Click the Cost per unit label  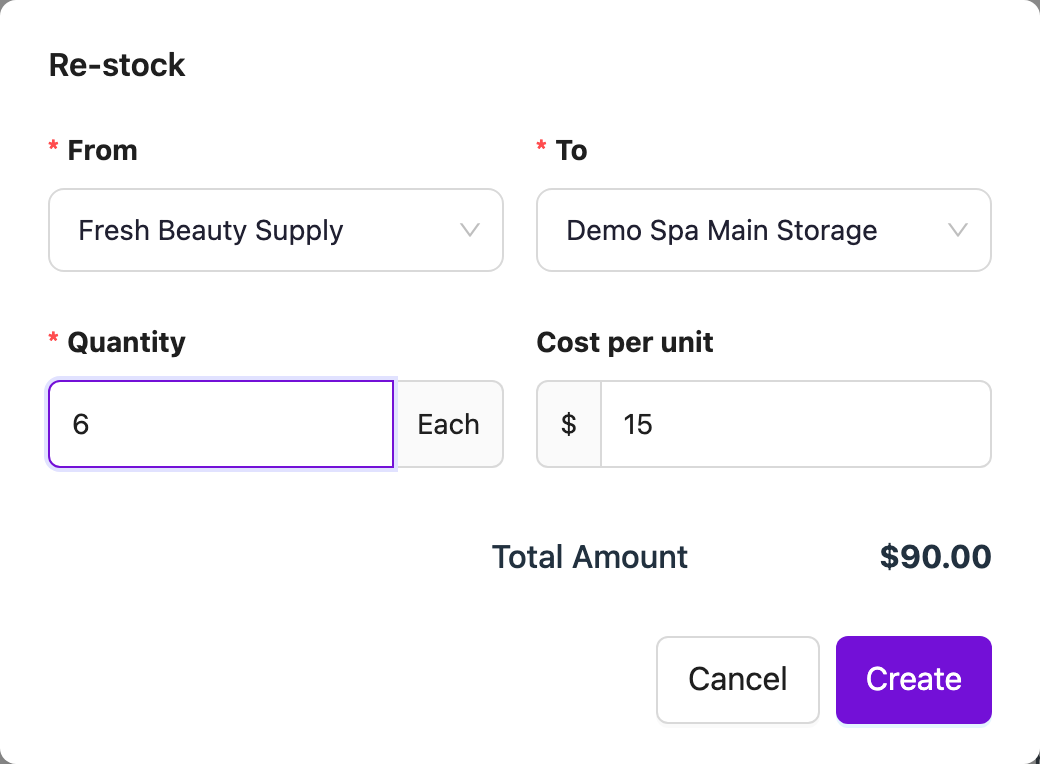coord(625,342)
